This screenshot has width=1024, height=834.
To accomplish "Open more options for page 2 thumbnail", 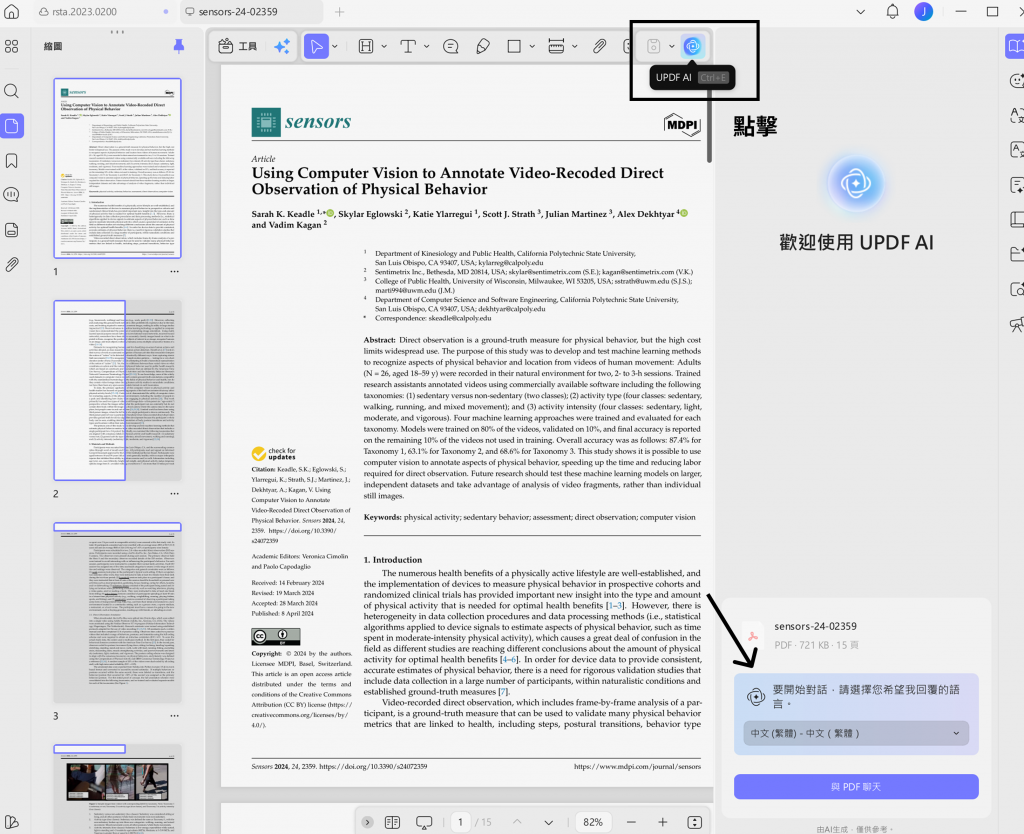I will pos(174,494).
